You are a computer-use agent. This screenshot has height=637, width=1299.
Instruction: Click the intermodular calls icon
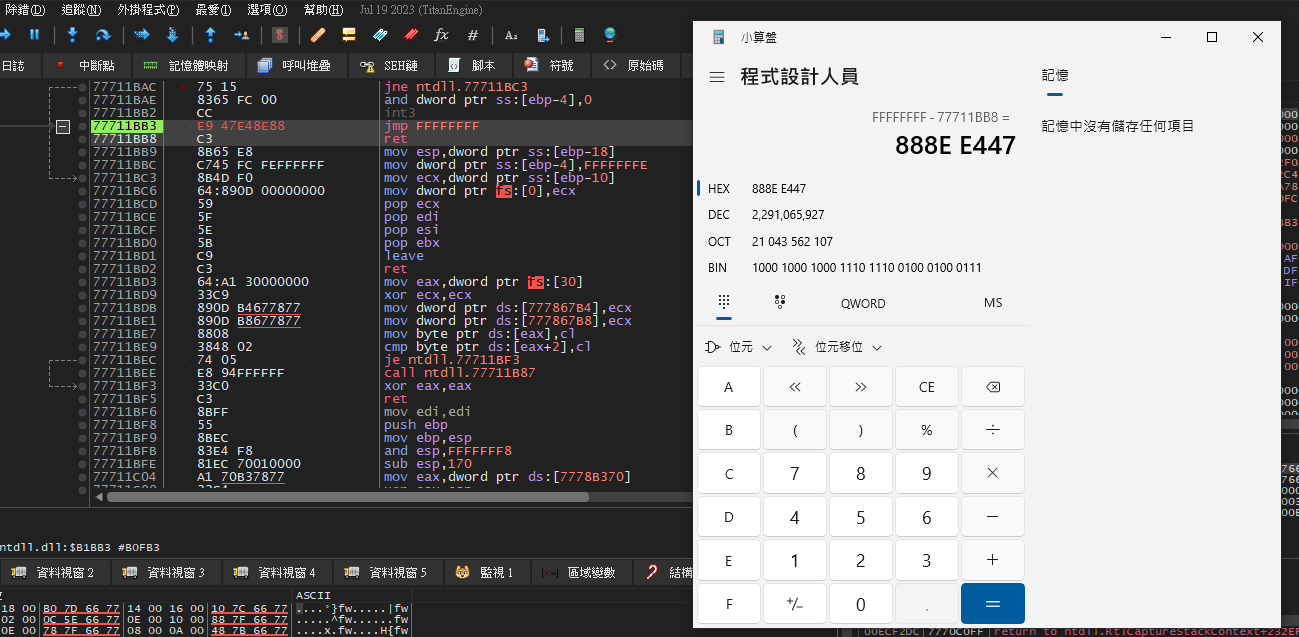tap(542, 35)
